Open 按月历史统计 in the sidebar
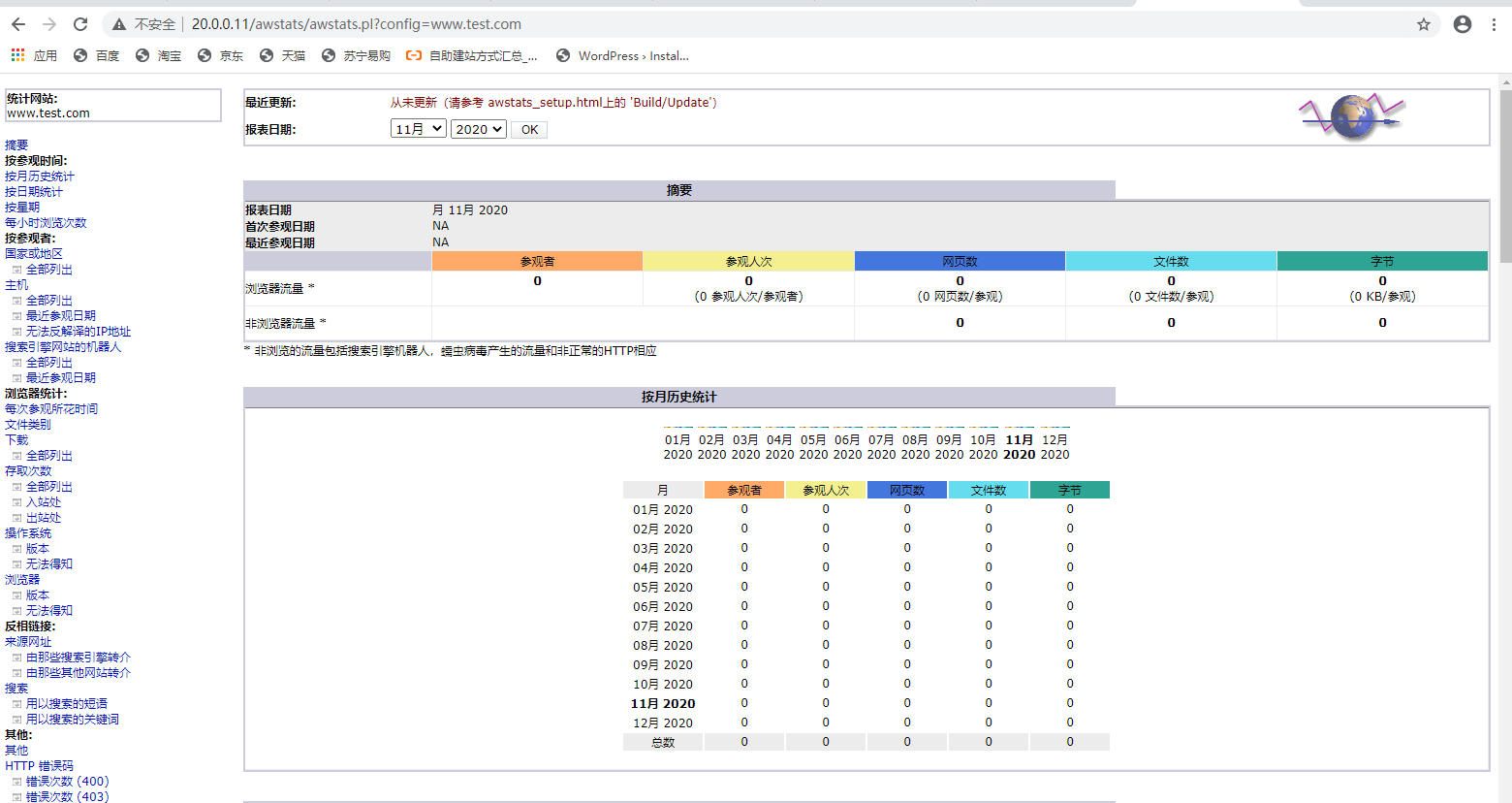This screenshot has width=1512, height=803. 40,177
